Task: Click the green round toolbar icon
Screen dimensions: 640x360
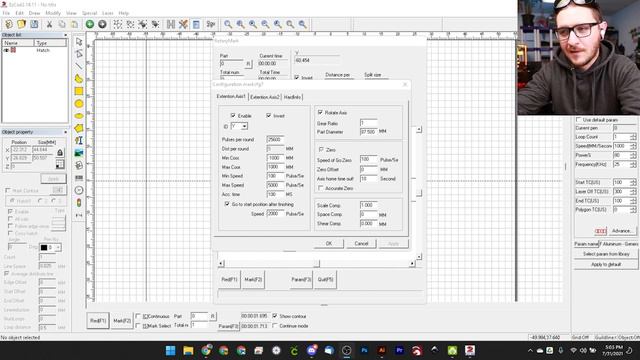Action: coord(89,24)
